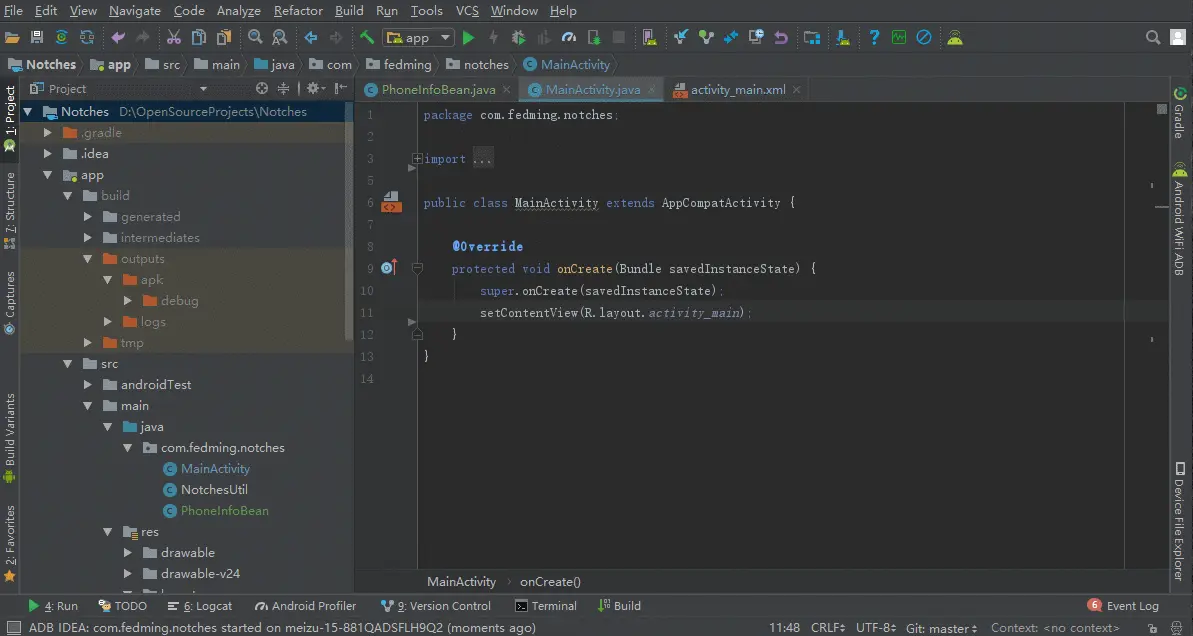Open Project Structure folder icon

point(812,37)
